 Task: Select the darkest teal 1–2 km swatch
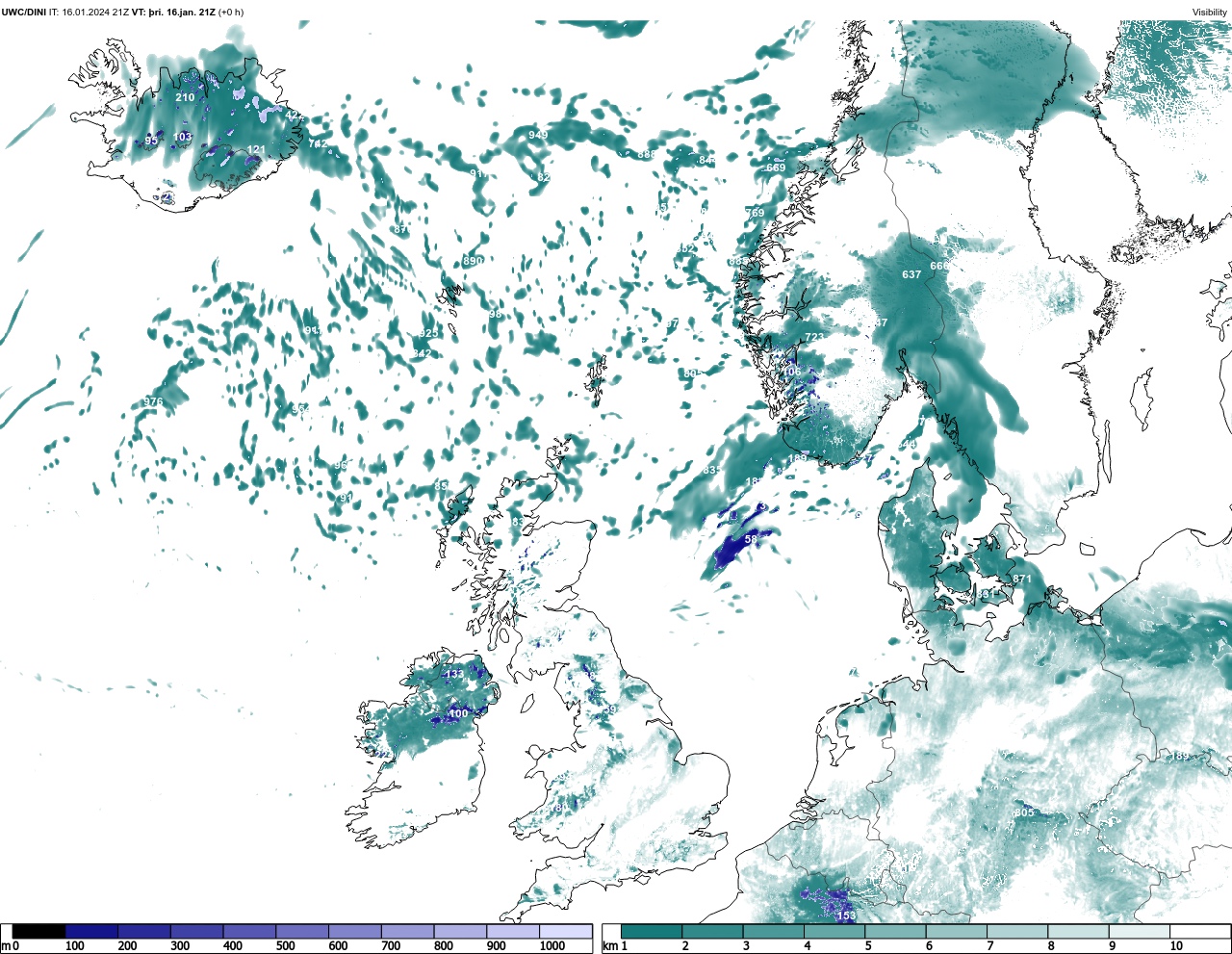[x=652, y=931]
